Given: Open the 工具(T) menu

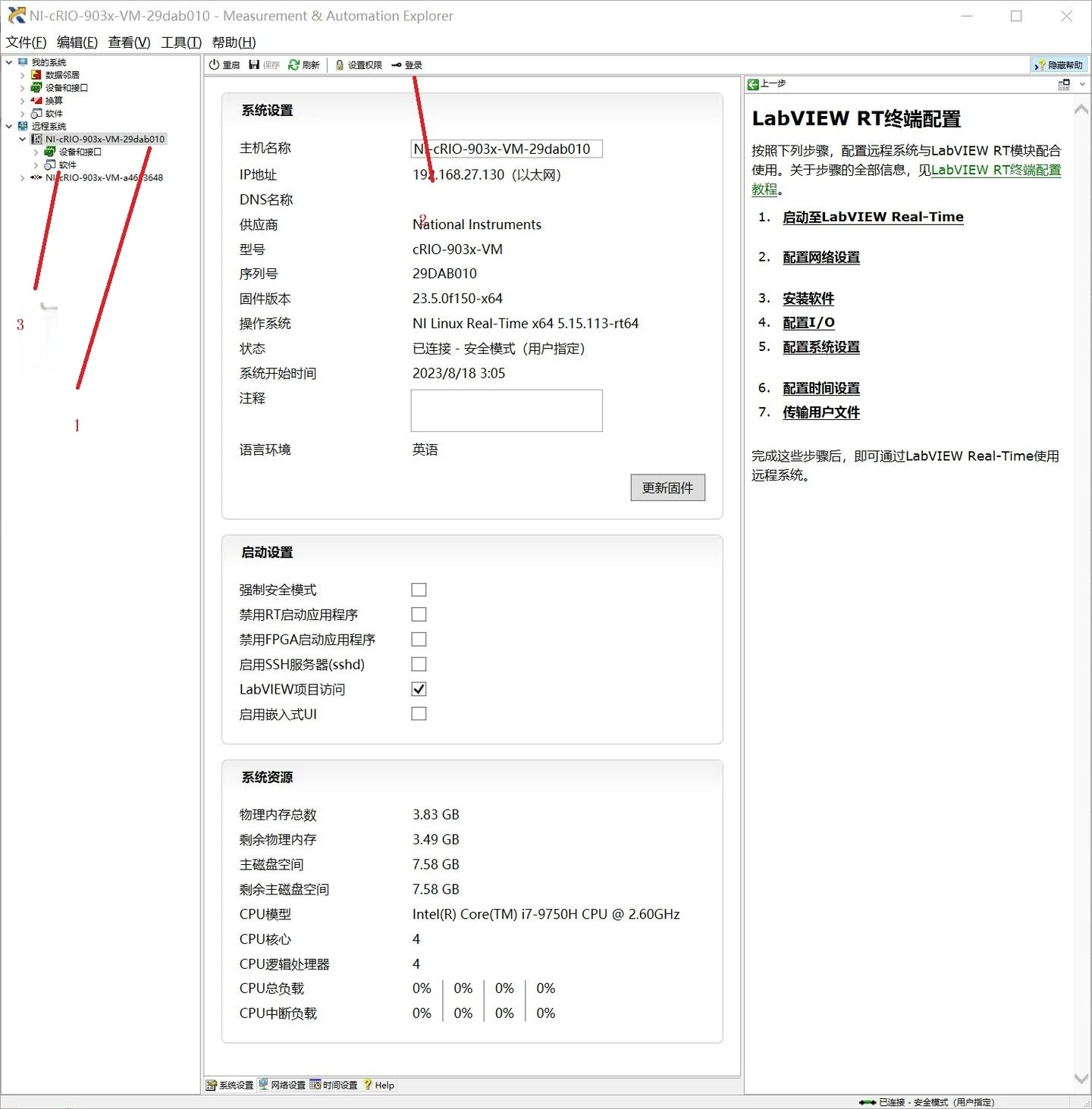Looking at the screenshot, I should [x=181, y=42].
